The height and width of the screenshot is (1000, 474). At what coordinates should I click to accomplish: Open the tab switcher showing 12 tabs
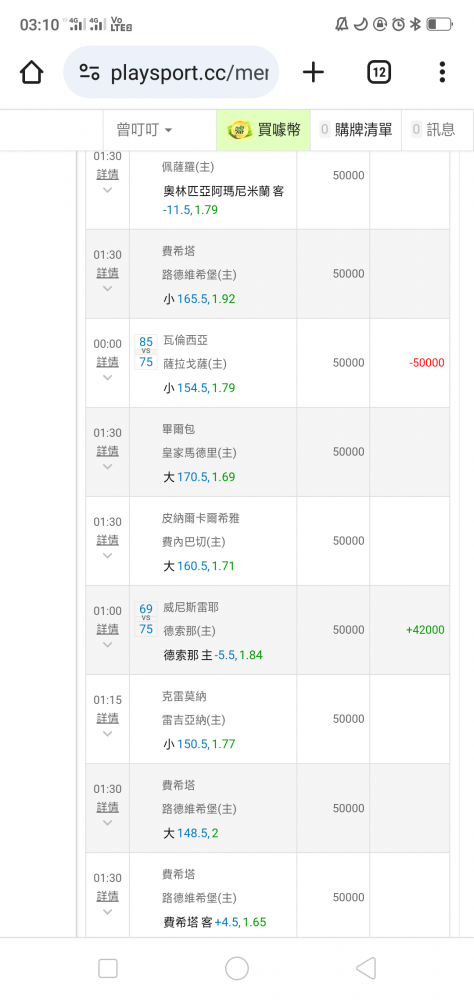coord(379,72)
